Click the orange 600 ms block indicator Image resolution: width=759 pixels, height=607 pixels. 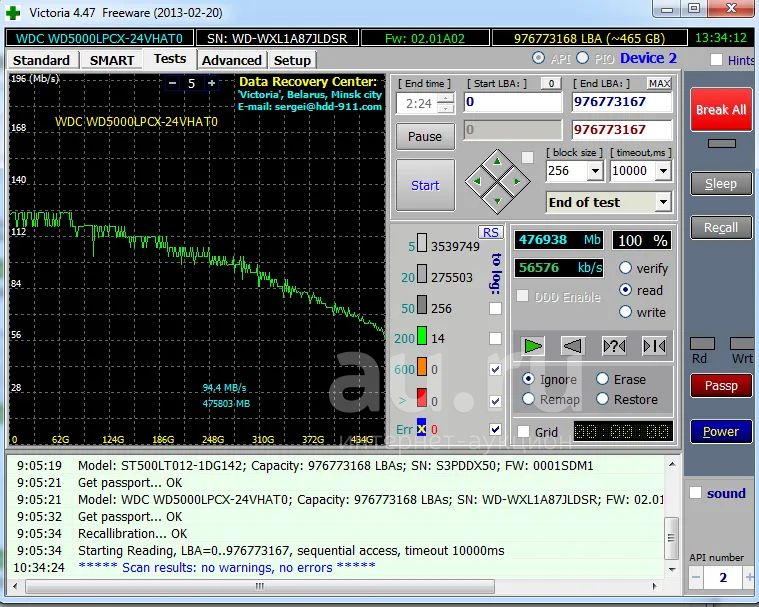422,367
